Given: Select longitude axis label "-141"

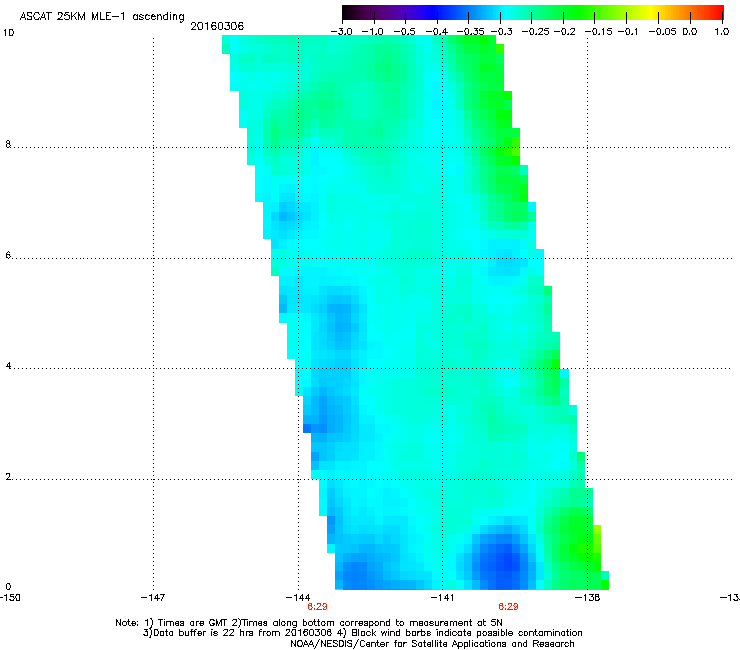Looking at the screenshot, I should pos(442,598).
